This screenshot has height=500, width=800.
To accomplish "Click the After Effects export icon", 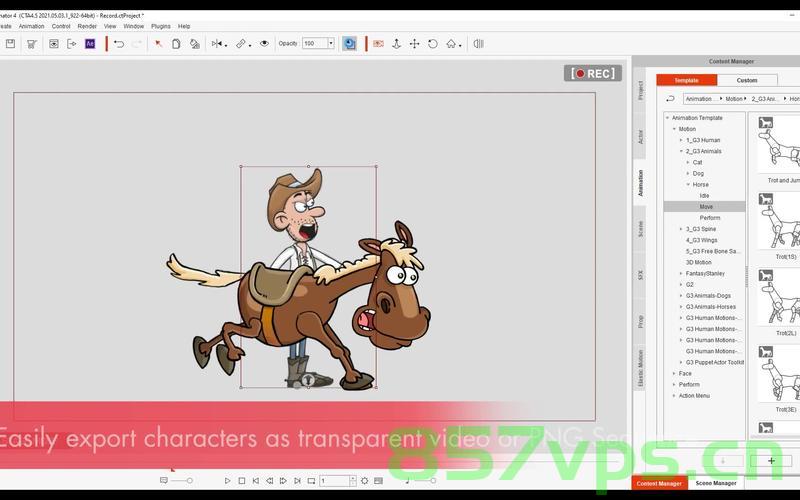I will (90, 44).
